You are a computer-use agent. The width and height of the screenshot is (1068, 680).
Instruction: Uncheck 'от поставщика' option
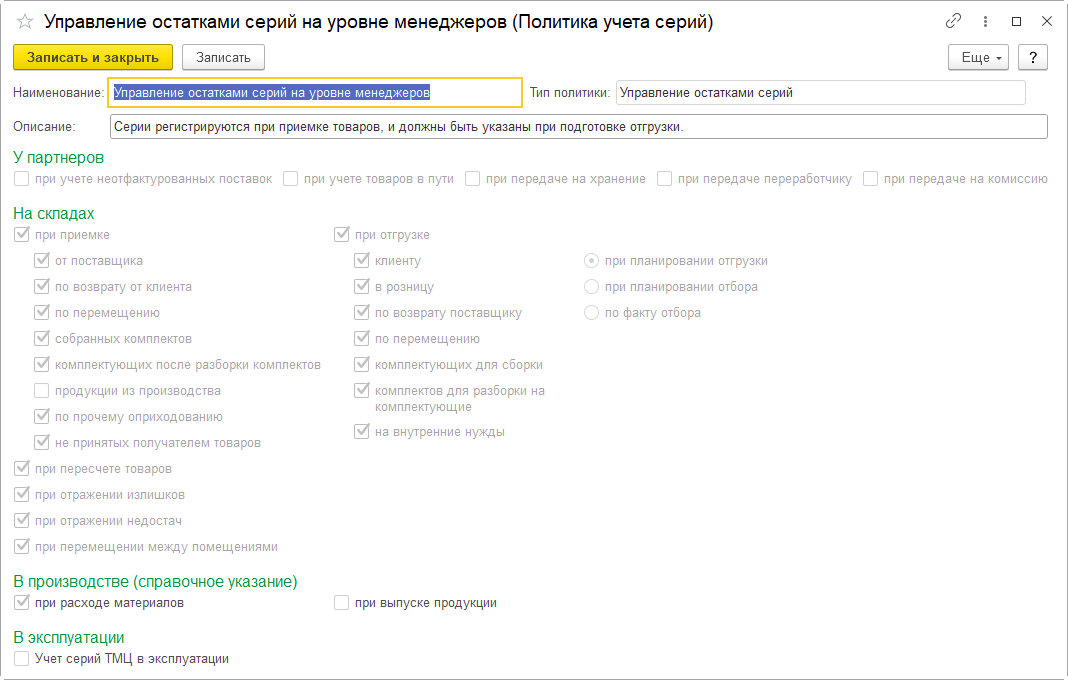pyautogui.click(x=42, y=260)
